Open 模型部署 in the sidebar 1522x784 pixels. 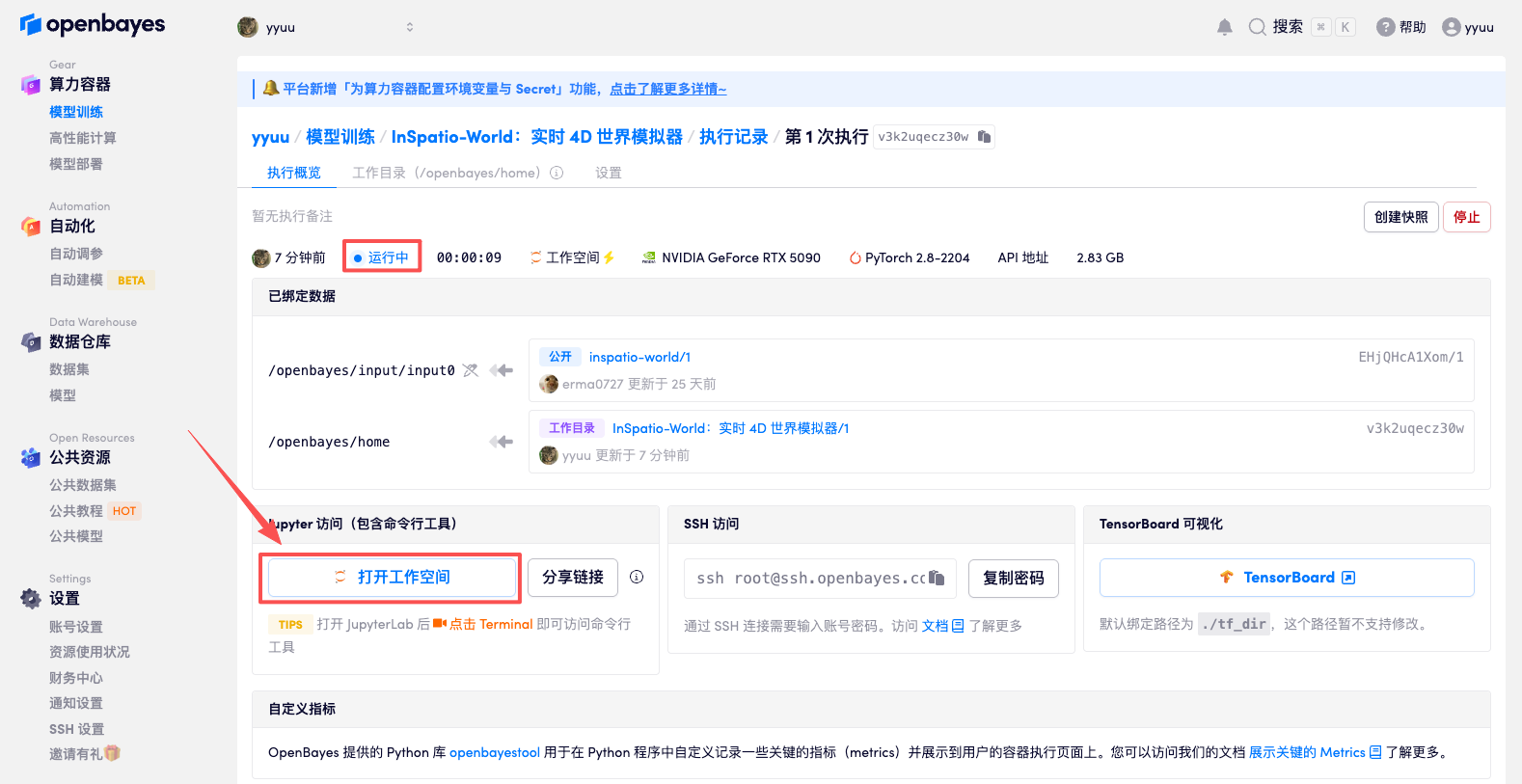76,164
